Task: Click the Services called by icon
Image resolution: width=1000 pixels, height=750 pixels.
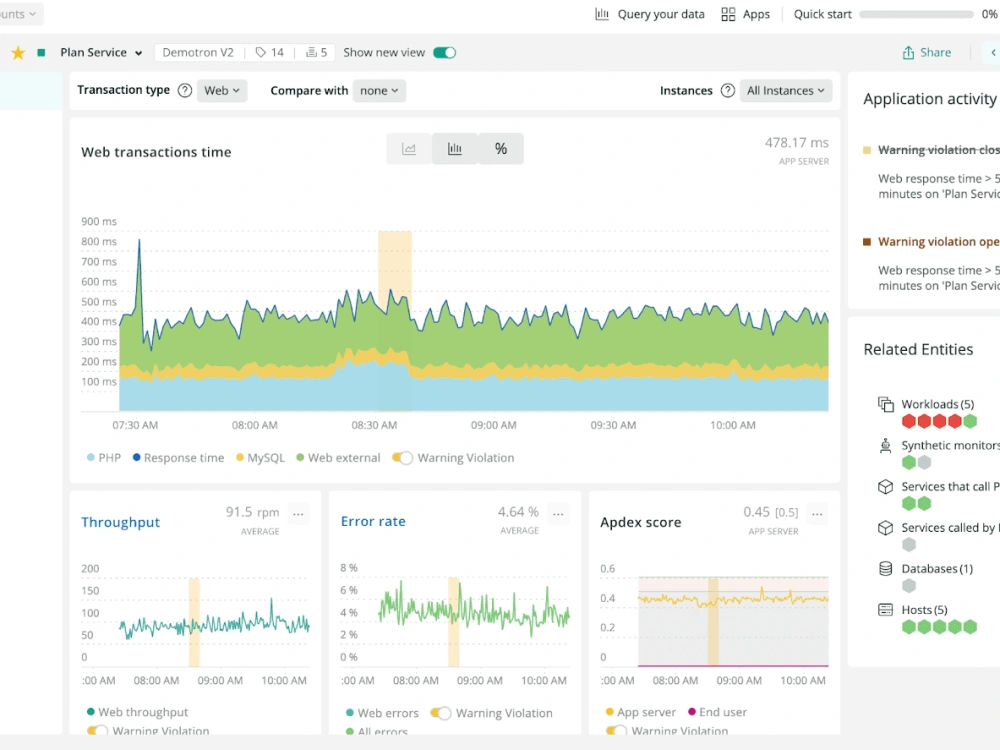Action: pos(885,528)
